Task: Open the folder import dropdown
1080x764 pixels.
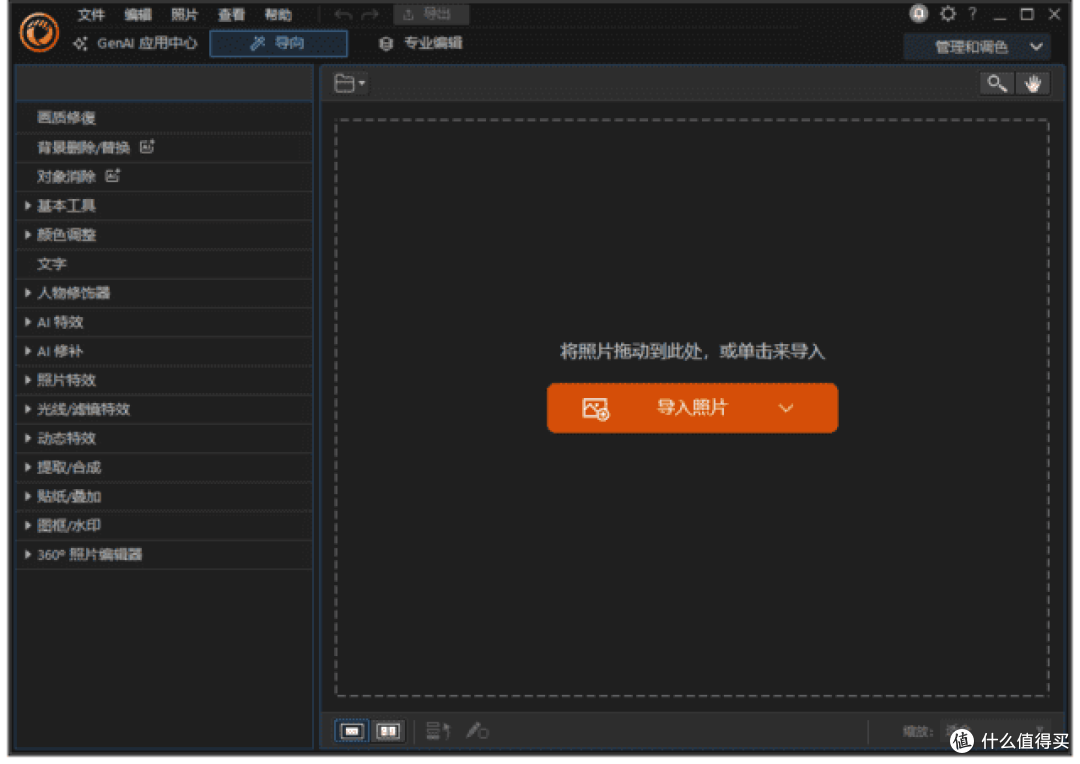Action: pos(350,83)
